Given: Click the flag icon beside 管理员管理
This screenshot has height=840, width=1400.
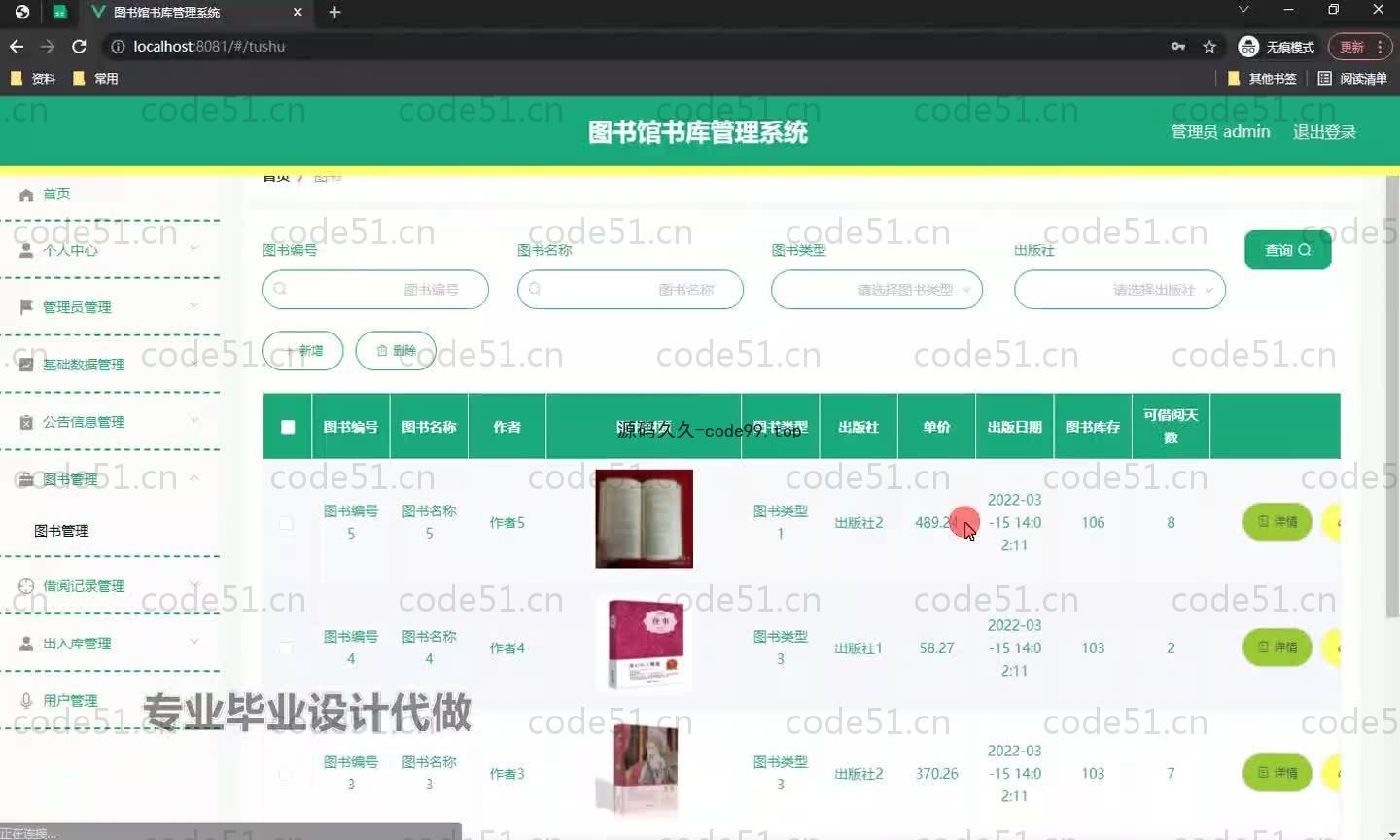Looking at the screenshot, I should click(26, 307).
